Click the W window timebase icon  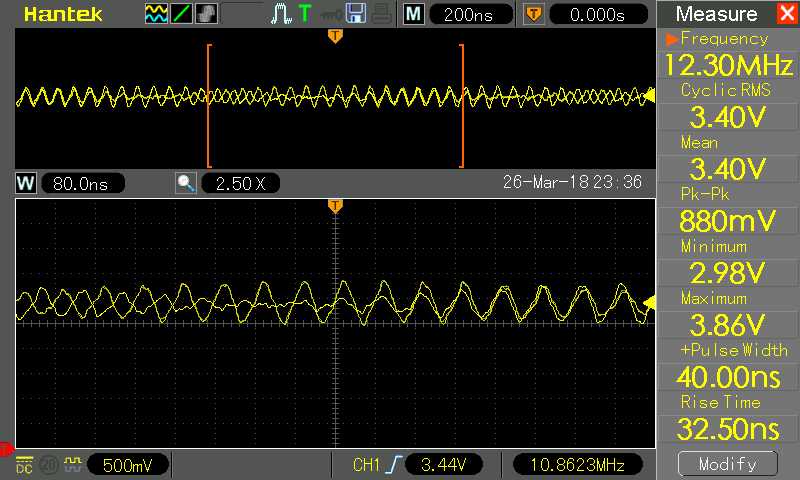click(x=26, y=183)
